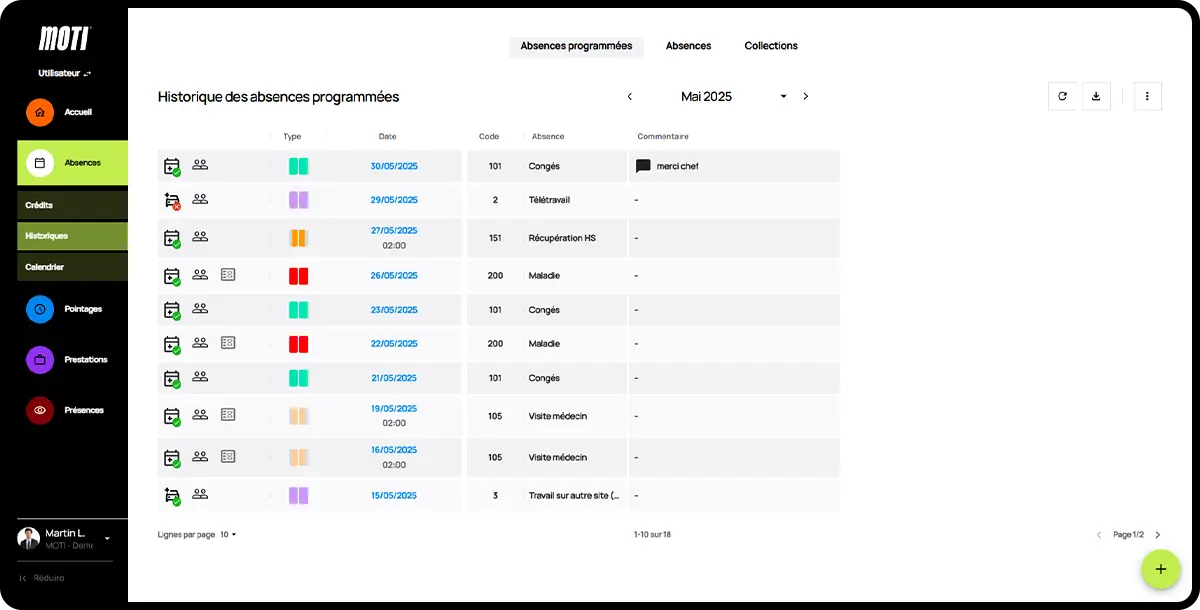
Task: Click the Présences eye icon in sidebar
Action: point(40,410)
